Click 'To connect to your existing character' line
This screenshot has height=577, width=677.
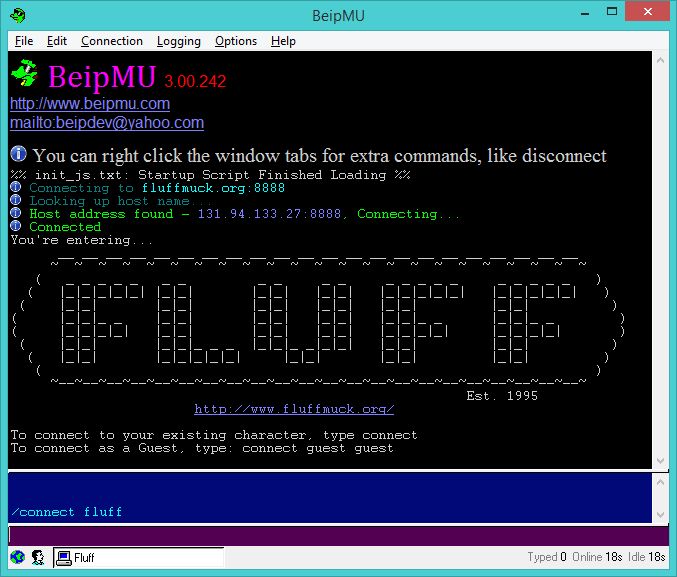tap(214, 435)
